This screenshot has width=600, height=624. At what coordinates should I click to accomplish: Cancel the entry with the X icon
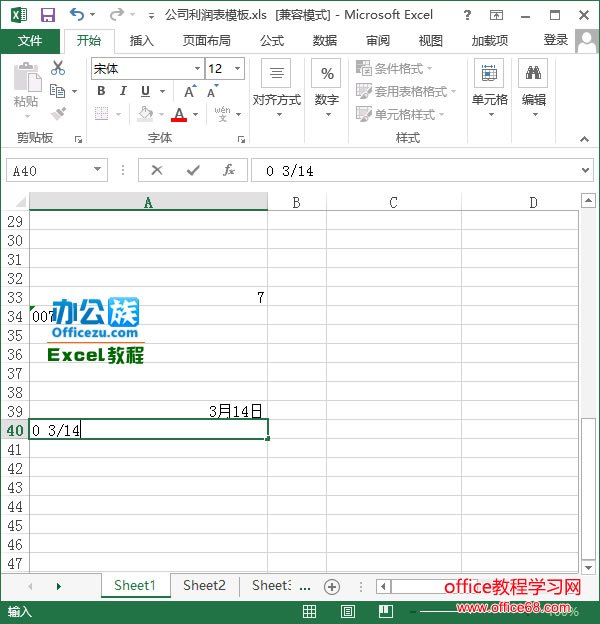(157, 170)
